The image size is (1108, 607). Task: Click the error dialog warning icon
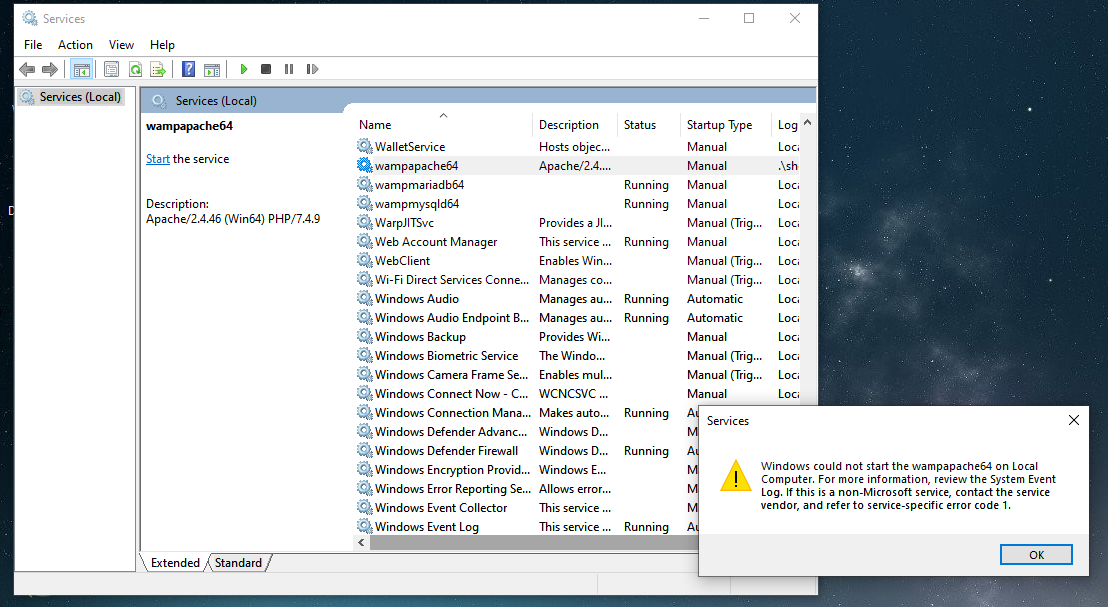(736, 475)
